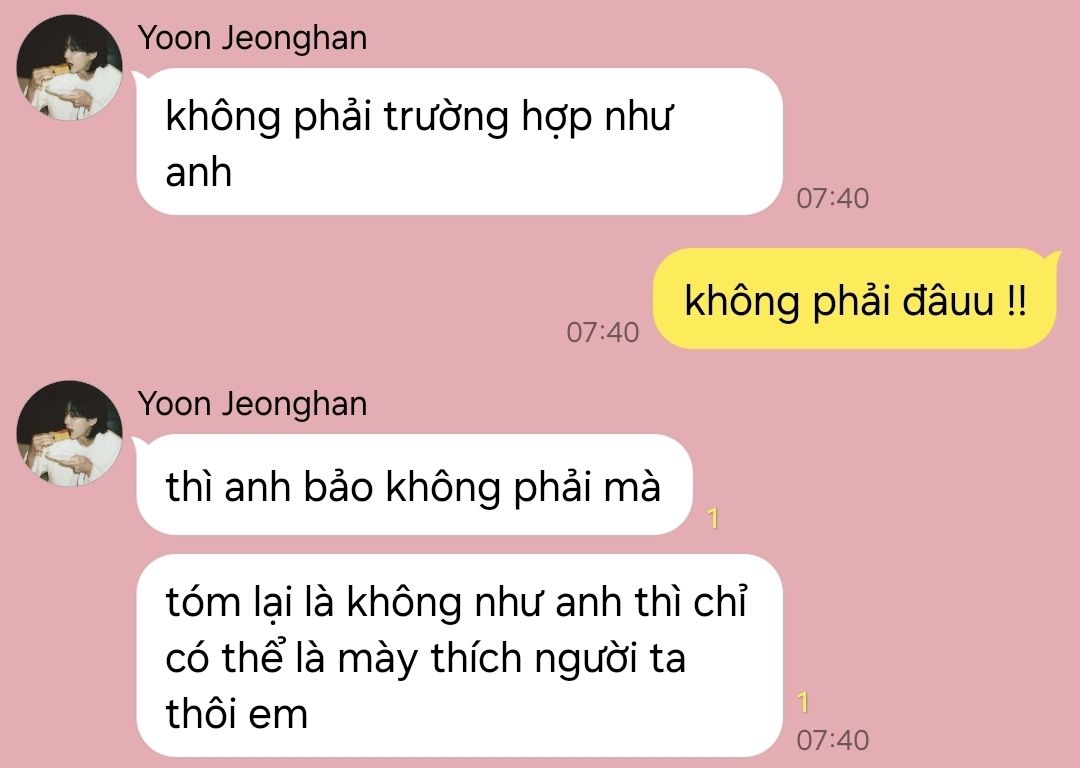Select the yellow 'không phải đâuu !!' bubble

click(854, 298)
